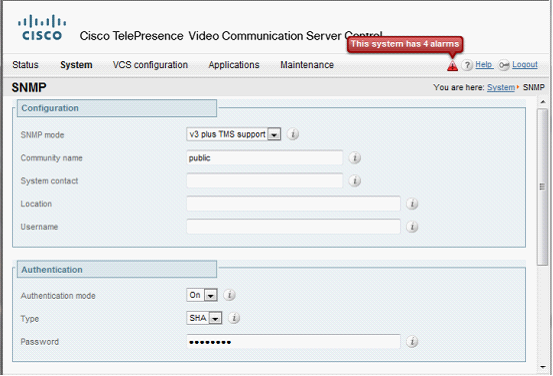Click the 'System contact' label
Image resolution: width=553 pixels, height=376 pixels.
pyautogui.click(x=49, y=181)
